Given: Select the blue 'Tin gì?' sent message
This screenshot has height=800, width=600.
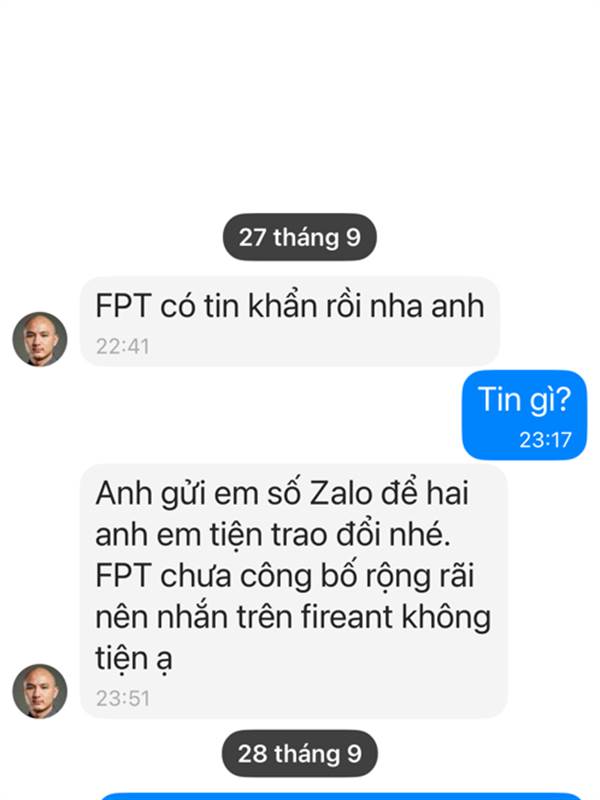Looking at the screenshot, I should (524, 415).
